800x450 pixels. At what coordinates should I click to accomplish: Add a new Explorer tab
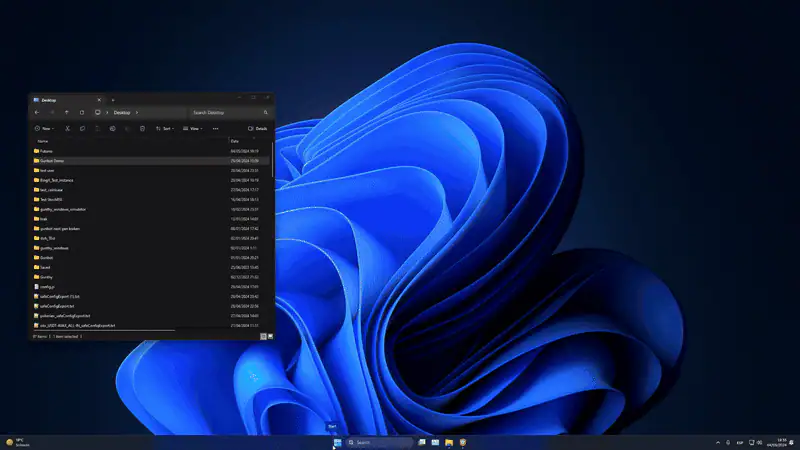point(113,100)
